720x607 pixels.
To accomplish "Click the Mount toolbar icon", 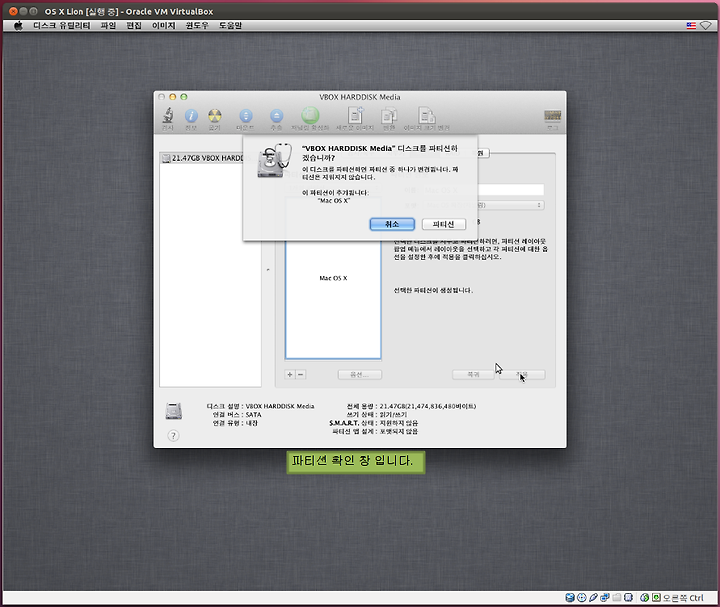I will point(246,116).
